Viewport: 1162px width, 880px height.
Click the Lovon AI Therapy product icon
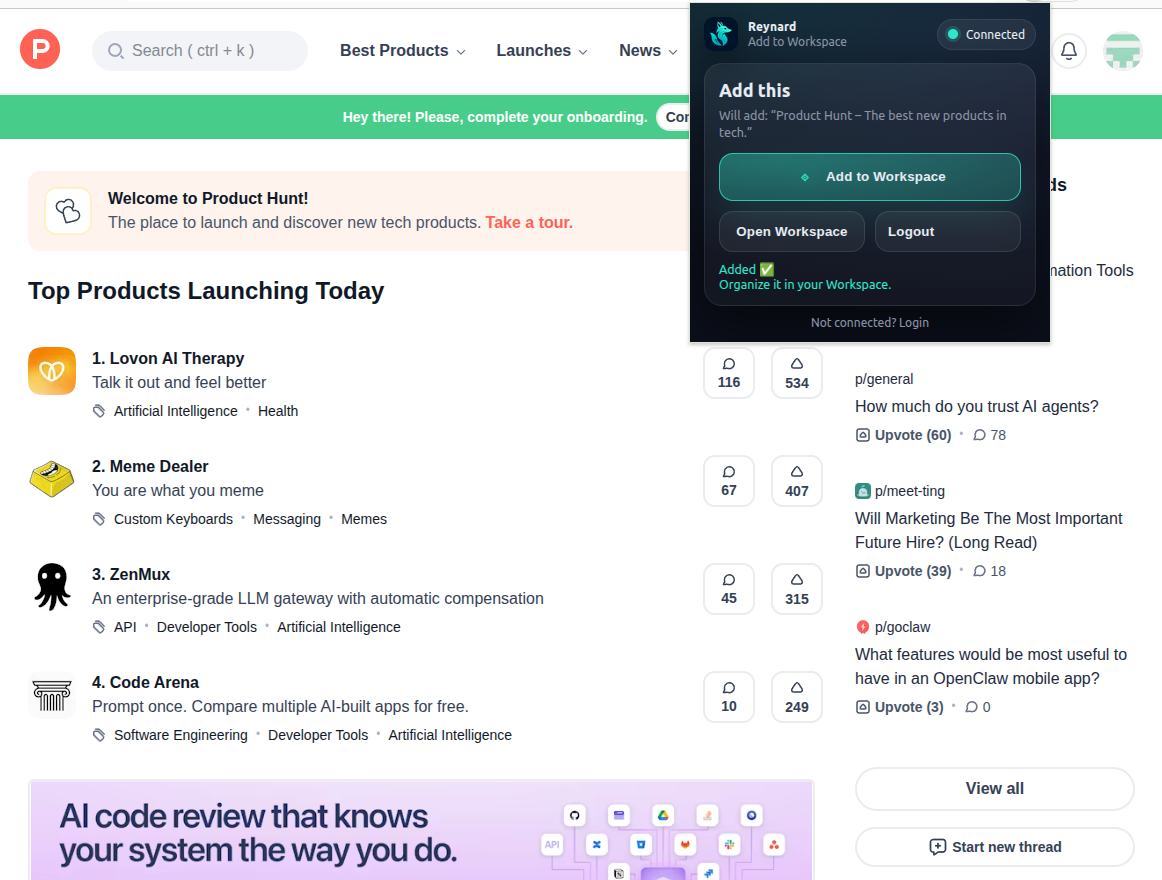[52, 371]
